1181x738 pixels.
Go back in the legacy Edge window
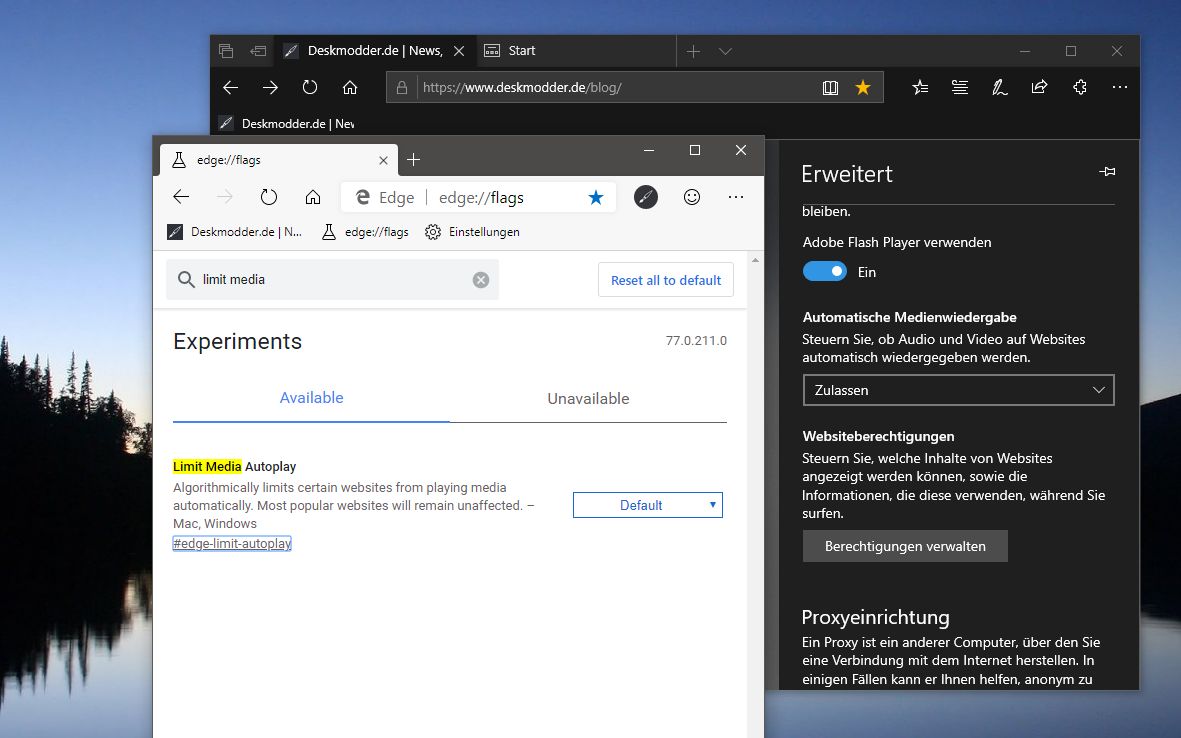[x=230, y=87]
